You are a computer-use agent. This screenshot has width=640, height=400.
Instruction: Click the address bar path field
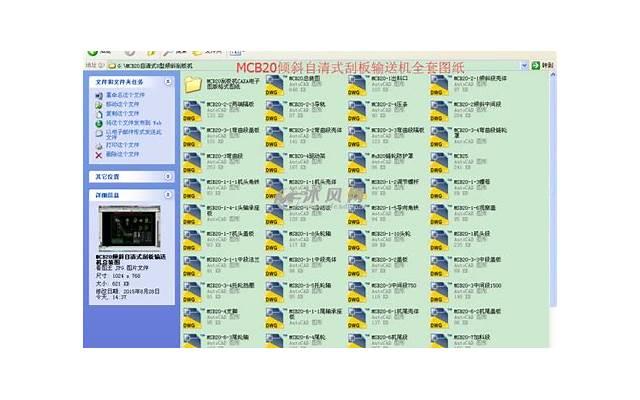coord(314,65)
